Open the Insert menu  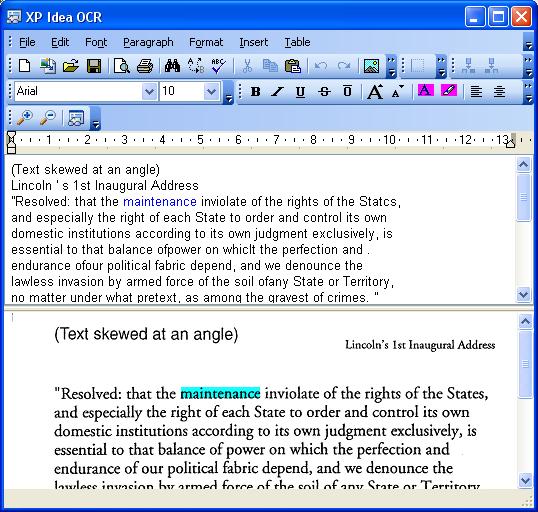click(x=254, y=42)
